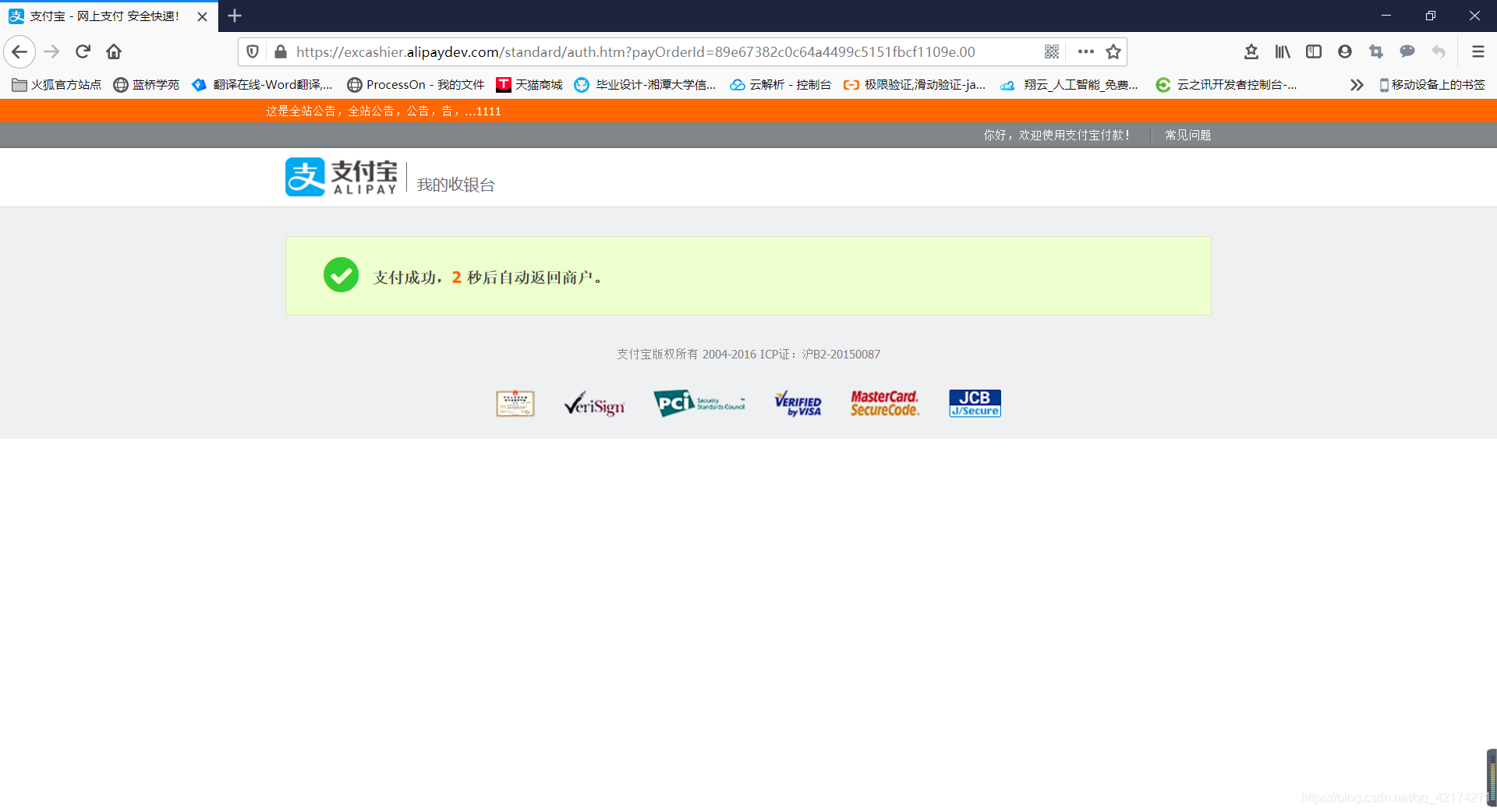Open the 毕业设计-湘潭大学 bookmark
Screen dimensions: 1497x812
click(645, 85)
